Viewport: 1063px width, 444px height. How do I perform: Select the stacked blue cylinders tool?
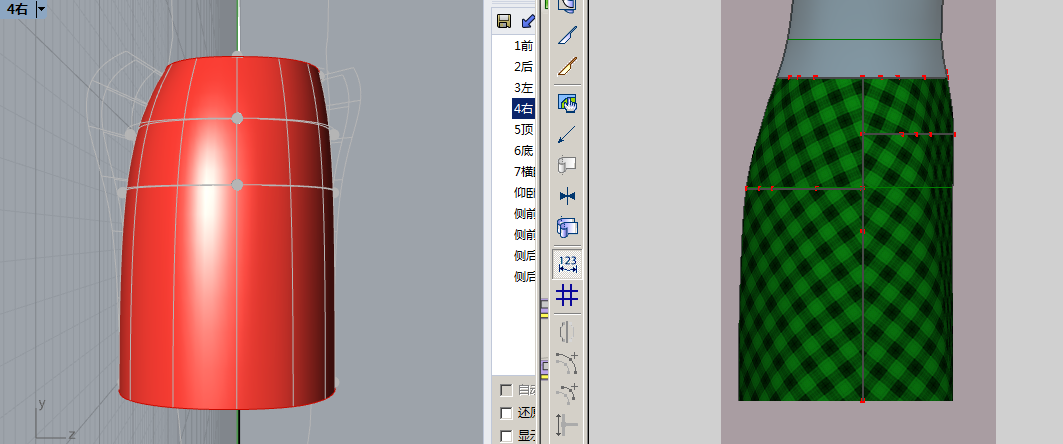(567, 227)
